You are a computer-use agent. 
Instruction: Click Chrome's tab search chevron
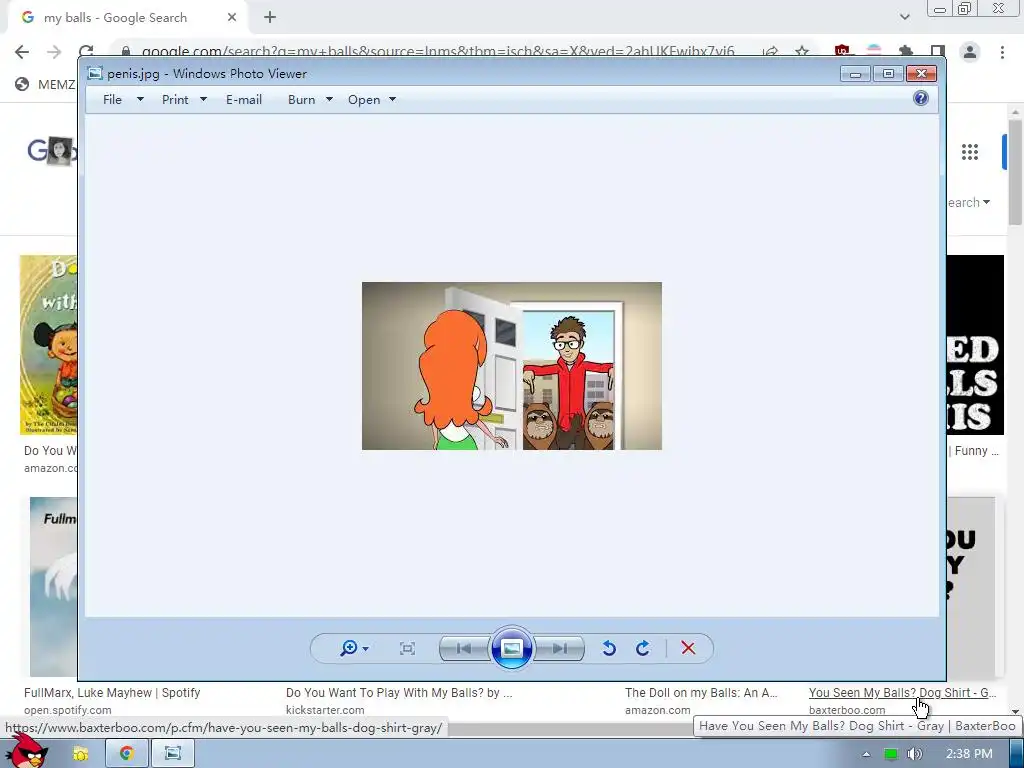(904, 17)
